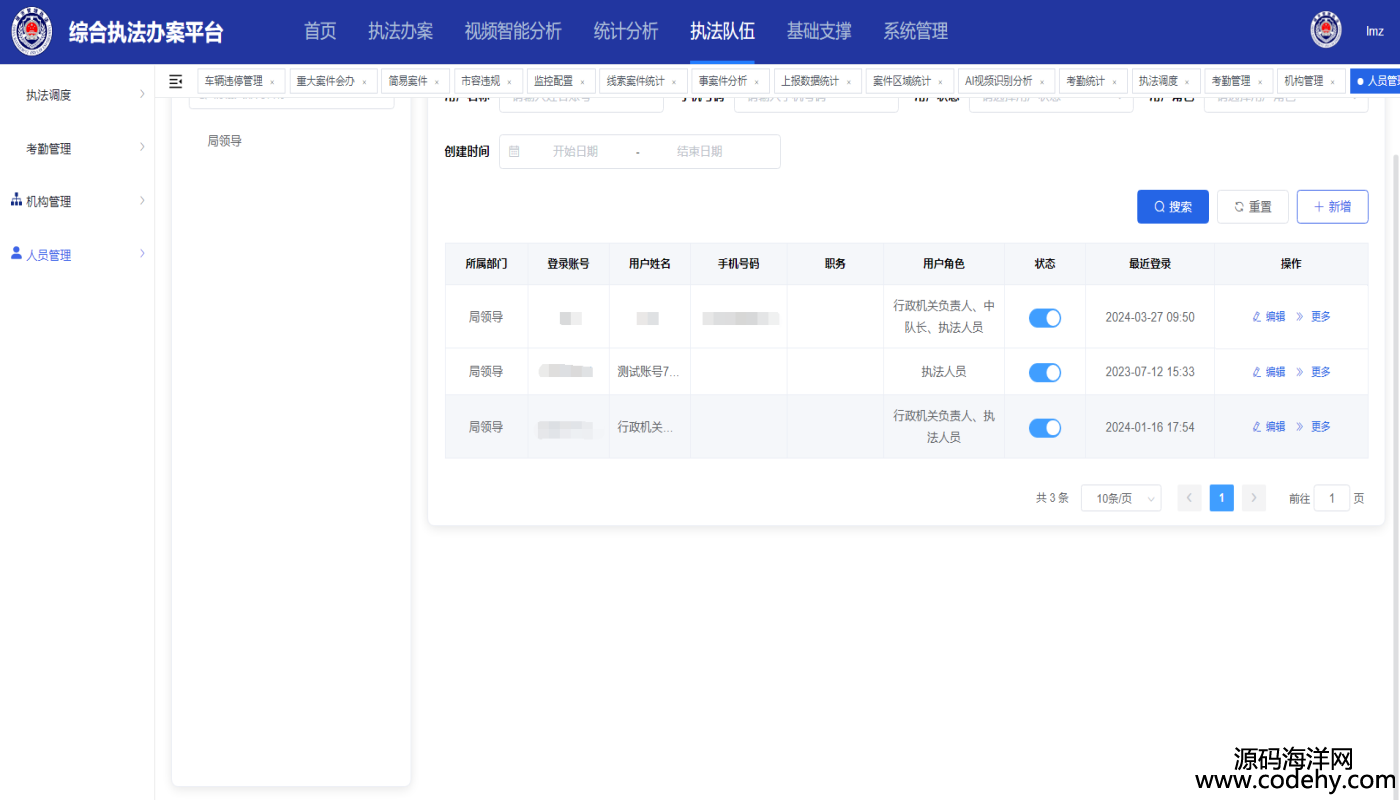
Task: Close the 机构管理 tab
Action: [x=1332, y=82]
